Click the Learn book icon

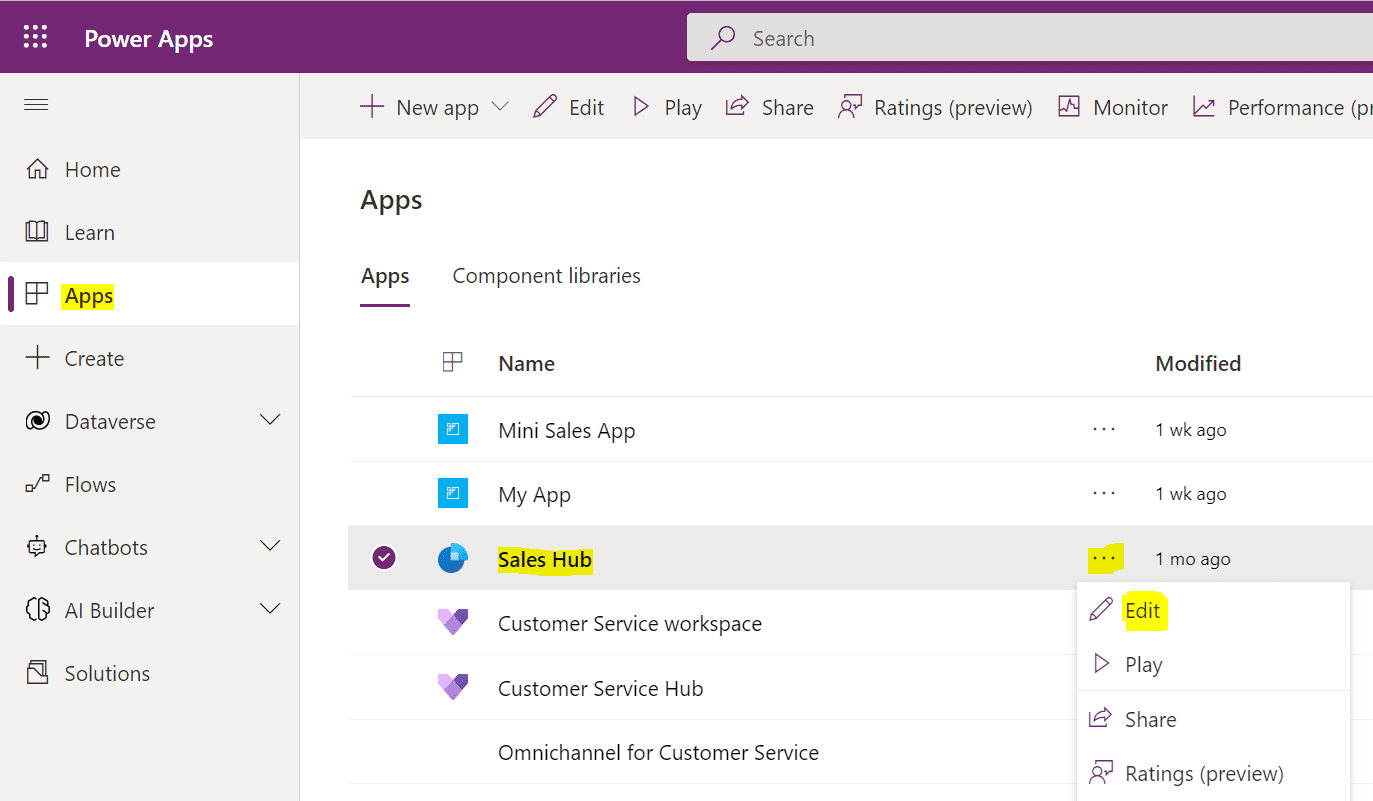(37, 232)
